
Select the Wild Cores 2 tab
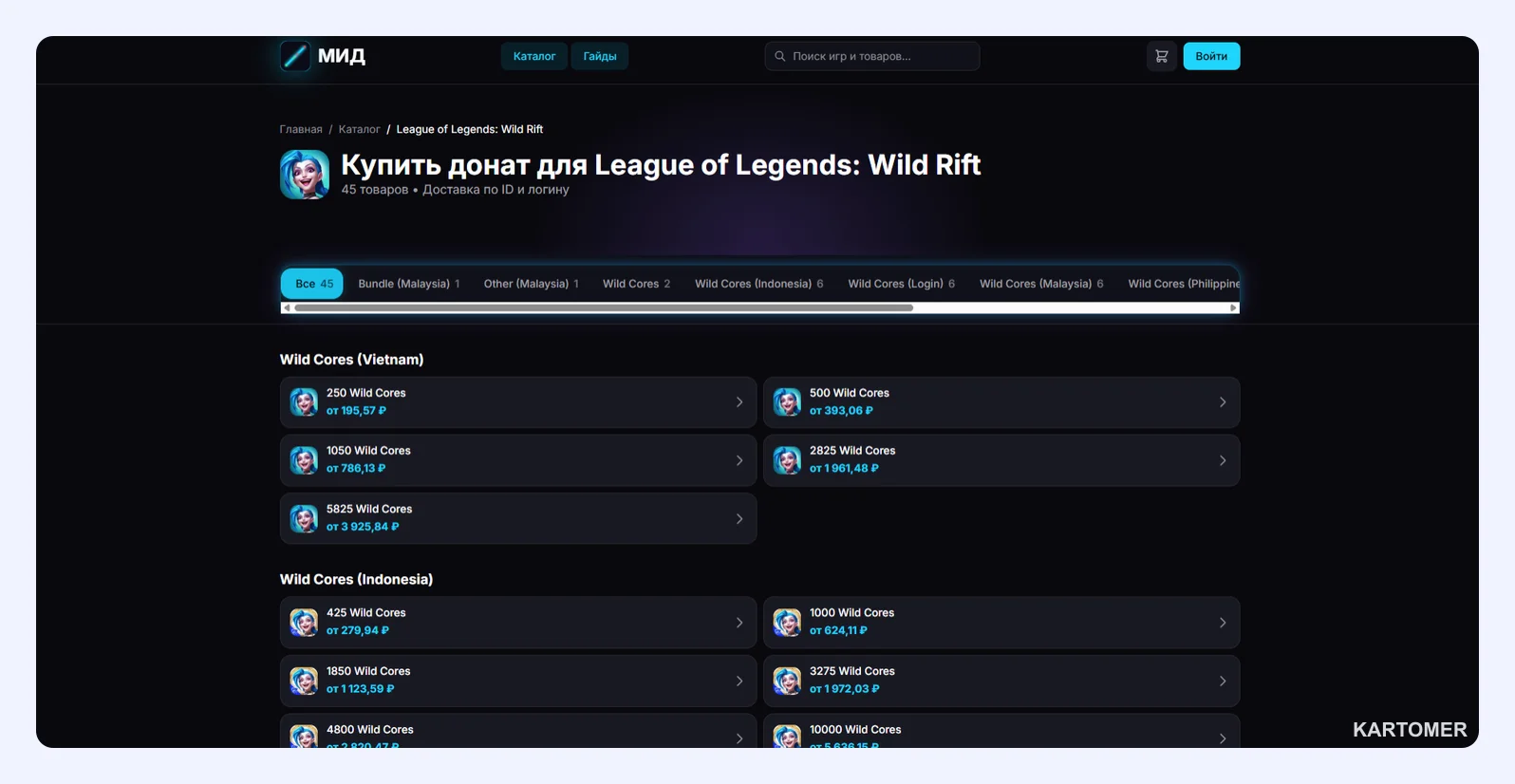pos(637,284)
